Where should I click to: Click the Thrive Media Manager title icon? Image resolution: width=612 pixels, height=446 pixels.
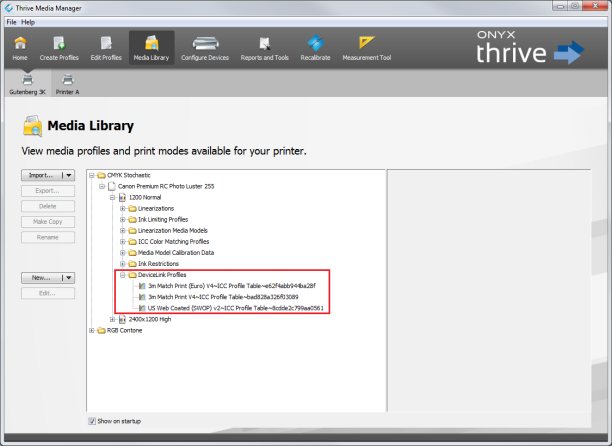[9, 8]
